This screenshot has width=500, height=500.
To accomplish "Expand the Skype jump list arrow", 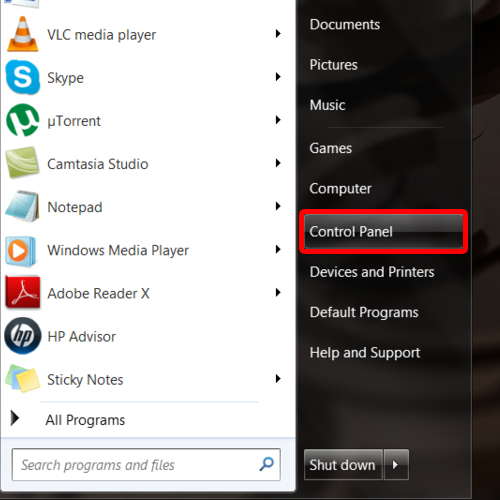I will coord(278,77).
